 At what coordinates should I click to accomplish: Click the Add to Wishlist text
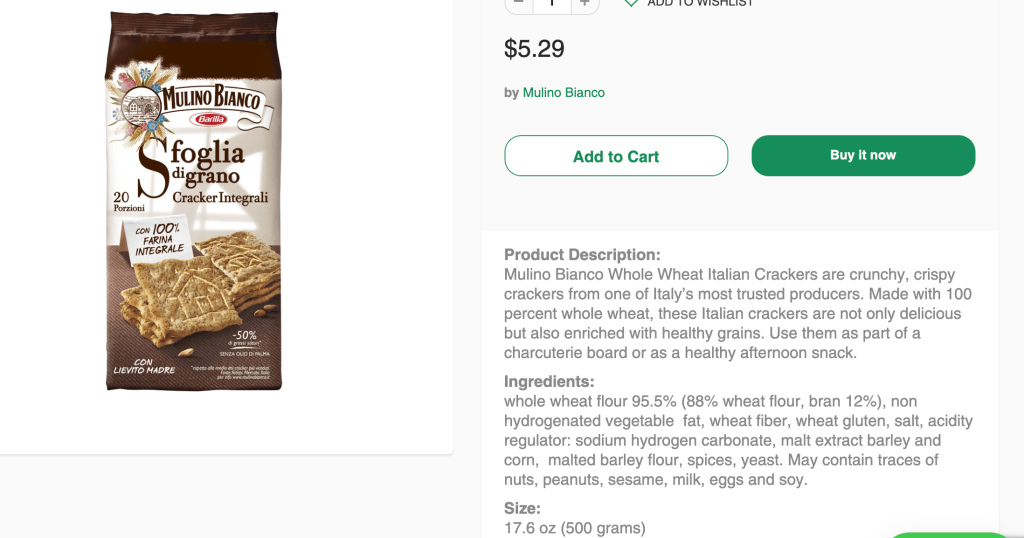click(x=700, y=3)
